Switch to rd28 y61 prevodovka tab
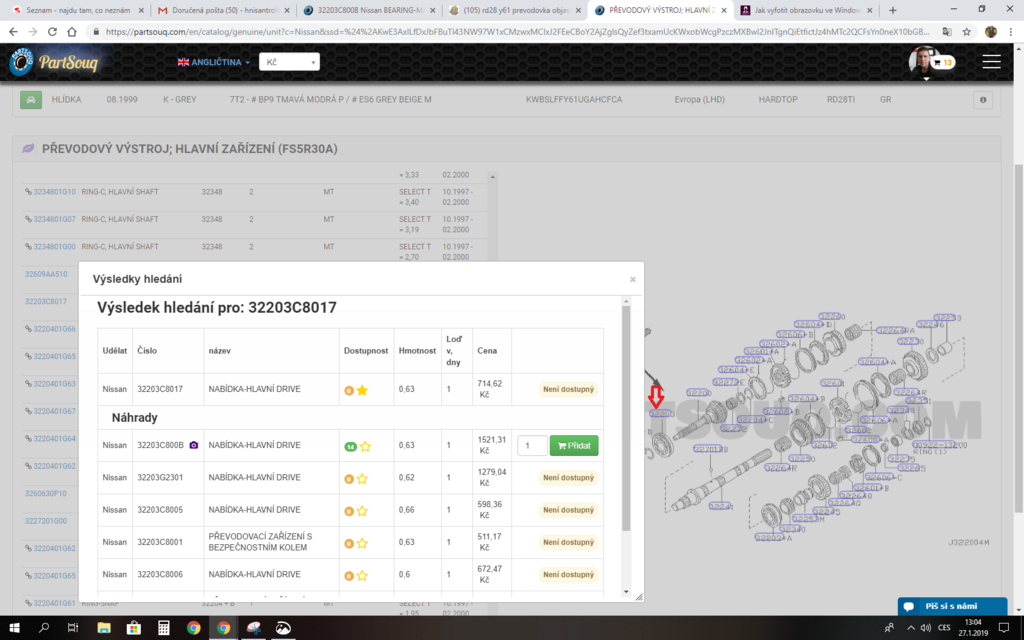 point(515,10)
